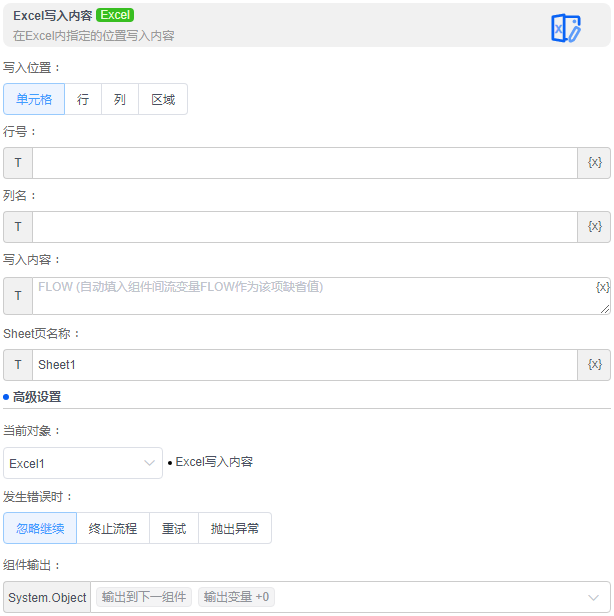This screenshot has width=614, height=616.
Task: Click the green Excel tag badge
Action: click(x=115, y=15)
